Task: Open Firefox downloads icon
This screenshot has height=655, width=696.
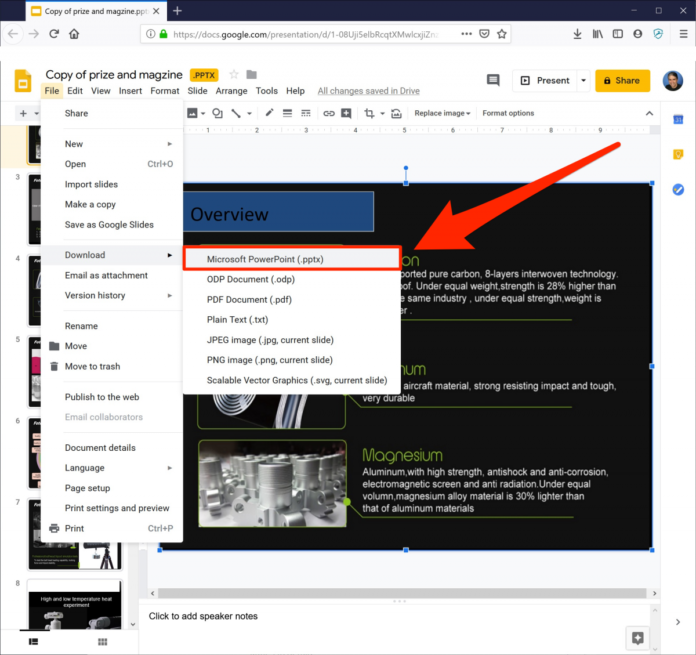Action: pyautogui.click(x=577, y=34)
